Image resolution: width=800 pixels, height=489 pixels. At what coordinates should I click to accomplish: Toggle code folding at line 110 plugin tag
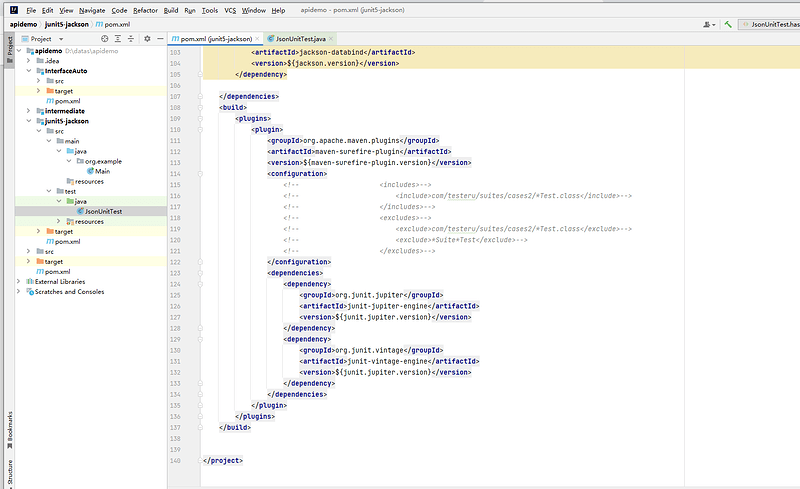[200, 130]
